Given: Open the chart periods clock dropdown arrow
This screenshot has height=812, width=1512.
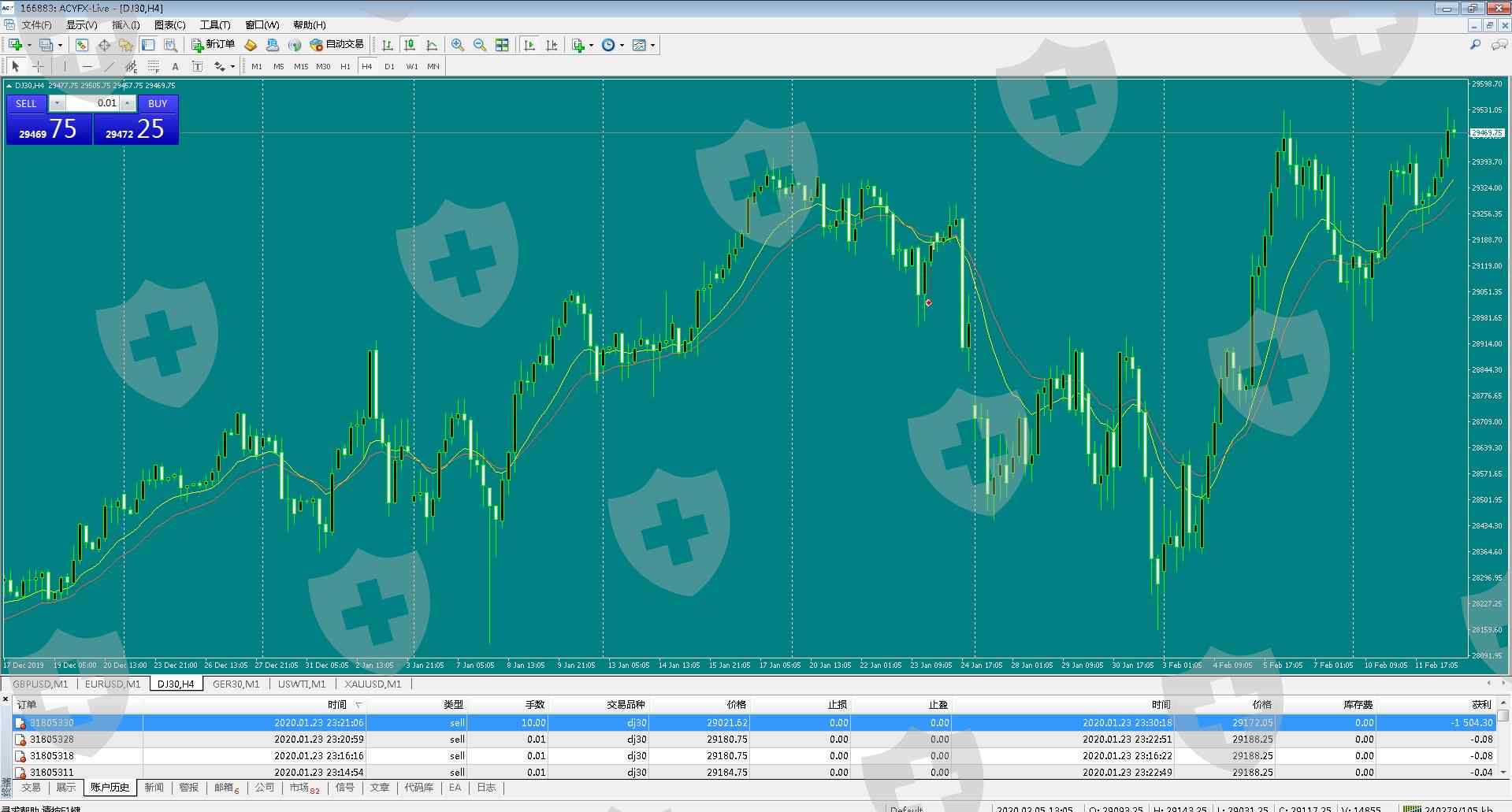Looking at the screenshot, I should (x=622, y=45).
